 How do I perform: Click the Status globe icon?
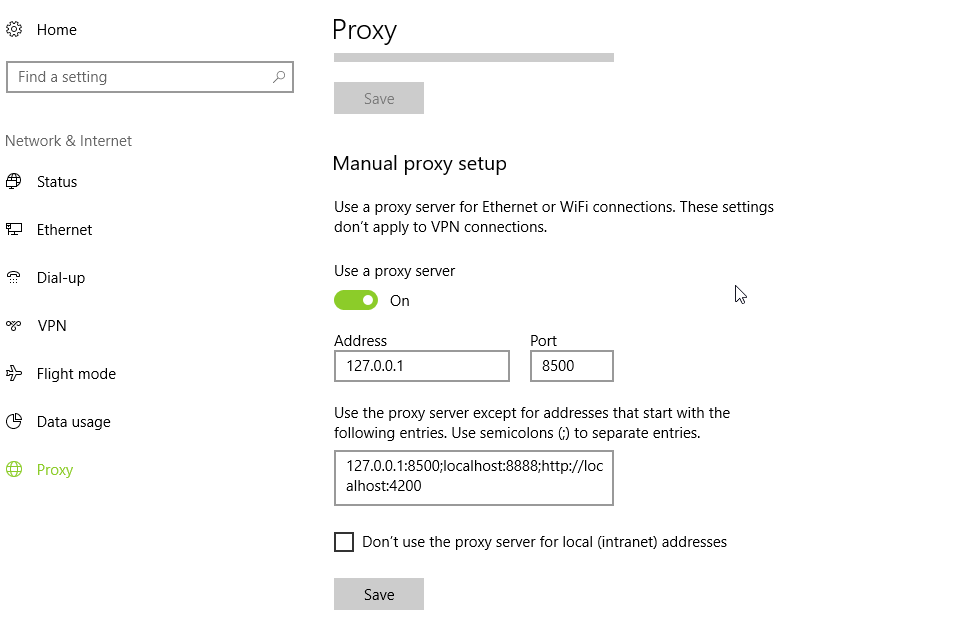pyautogui.click(x=14, y=182)
